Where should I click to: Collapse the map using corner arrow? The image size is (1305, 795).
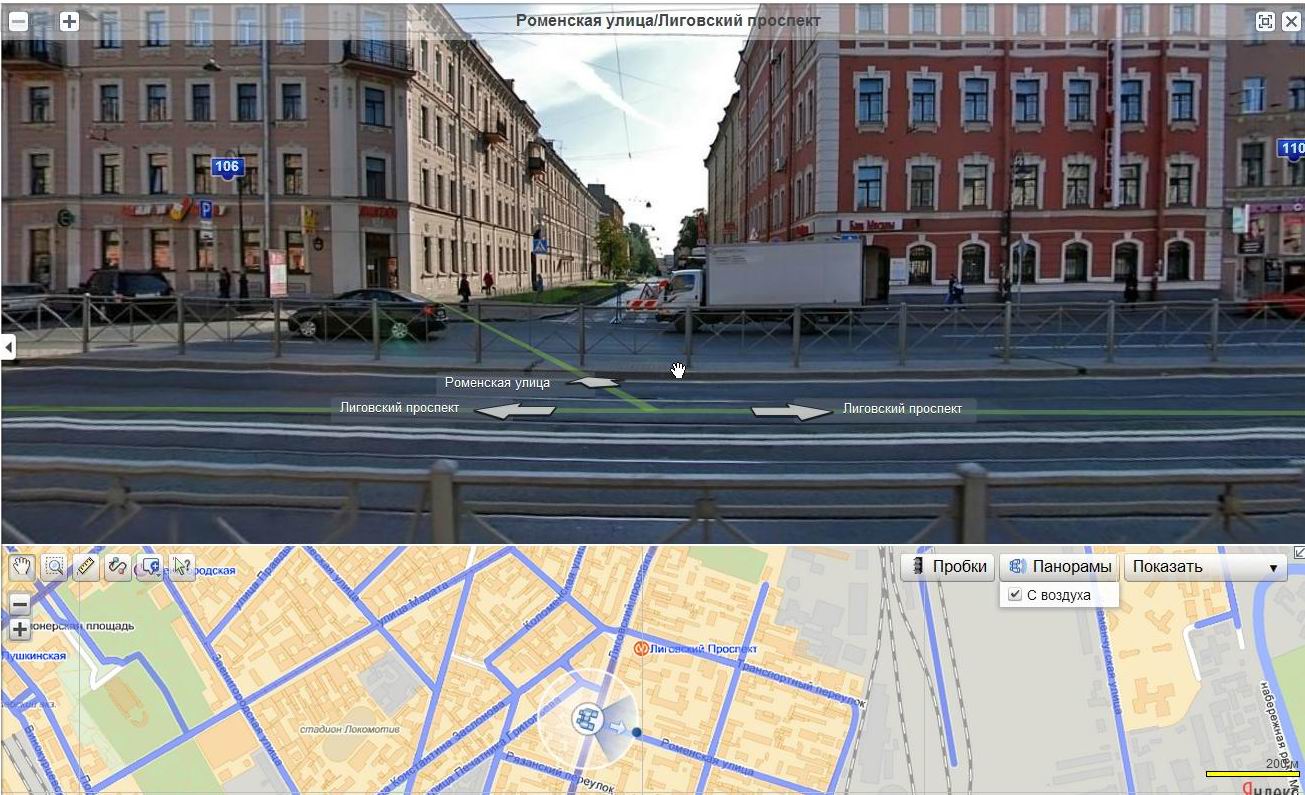point(1298,552)
